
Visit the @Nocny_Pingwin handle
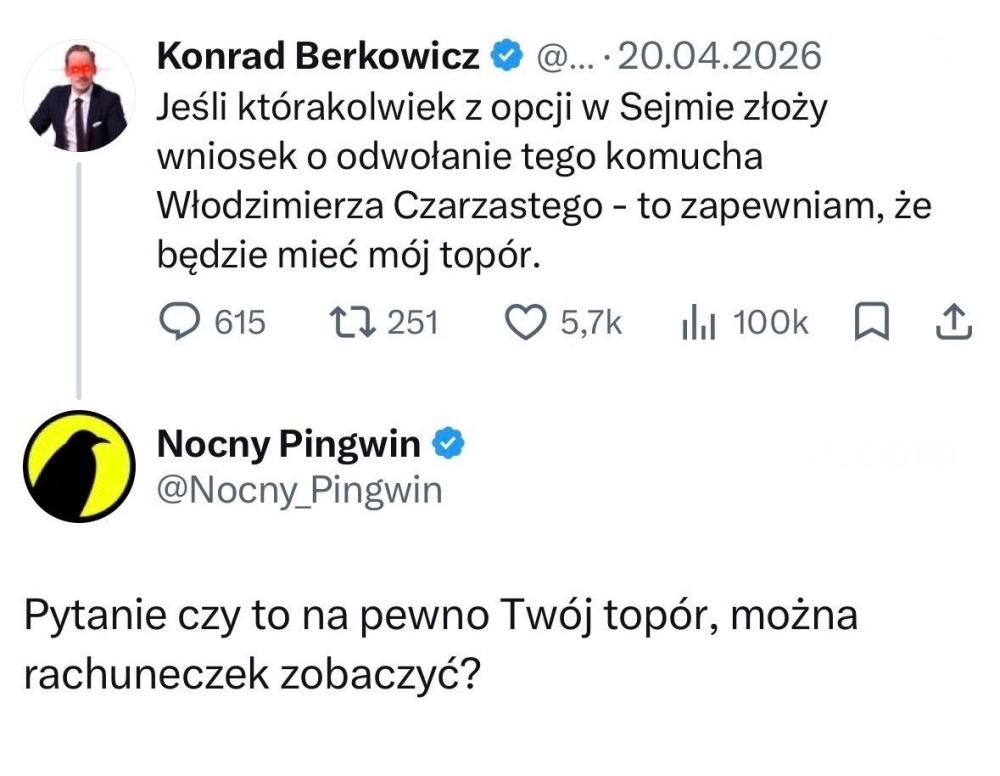tap(299, 490)
